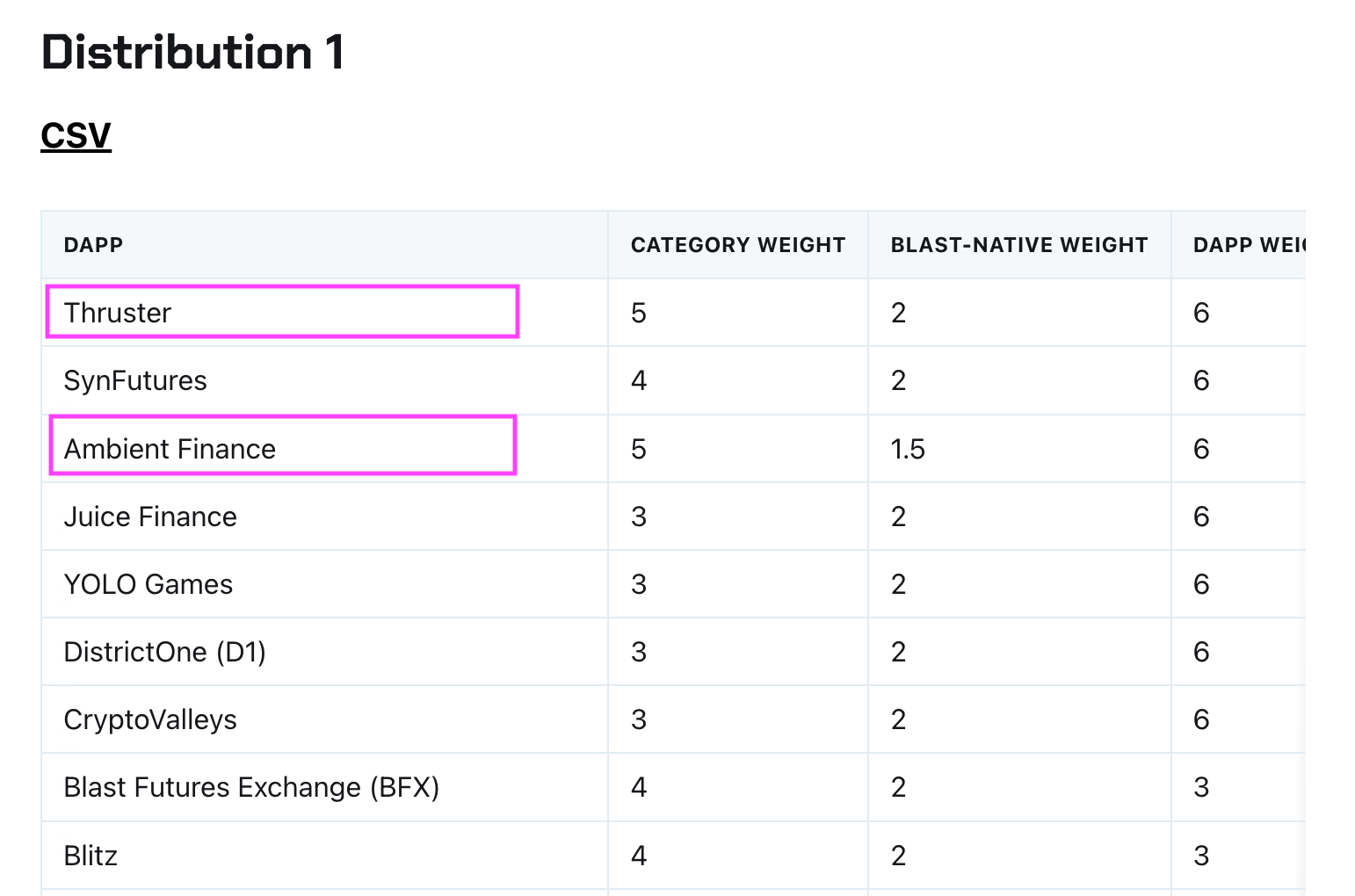Click Thruster's category weight value
Viewport: 1355px width, 896px height.
click(639, 313)
